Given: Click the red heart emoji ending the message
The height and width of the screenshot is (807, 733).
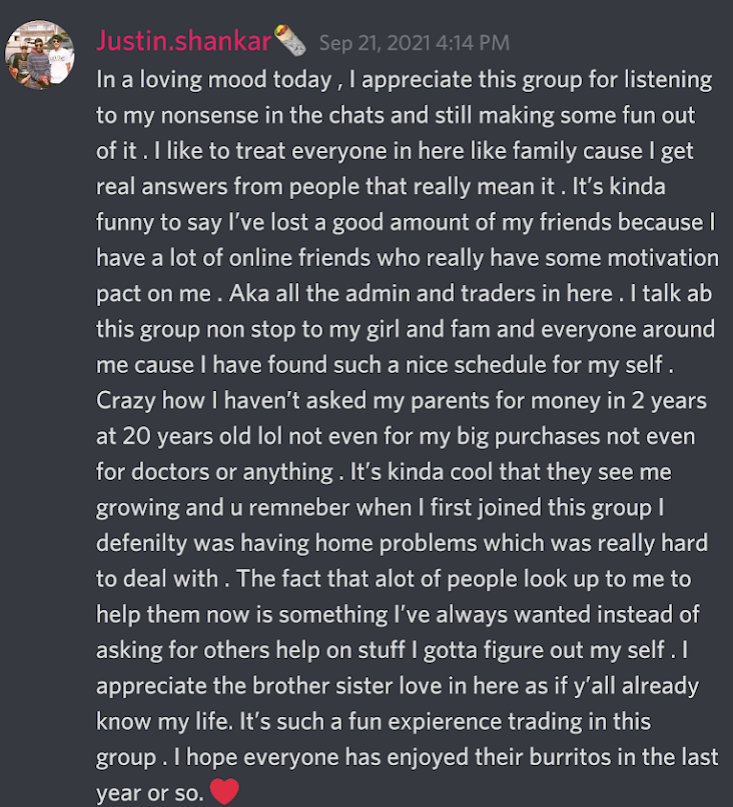Looking at the screenshot, I should [224, 791].
